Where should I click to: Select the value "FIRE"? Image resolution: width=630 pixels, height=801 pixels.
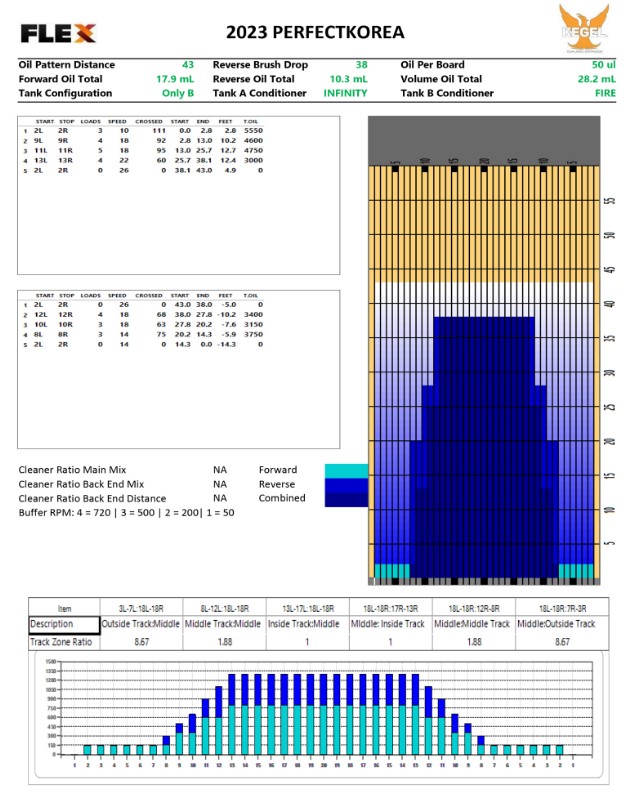(605, 93)
